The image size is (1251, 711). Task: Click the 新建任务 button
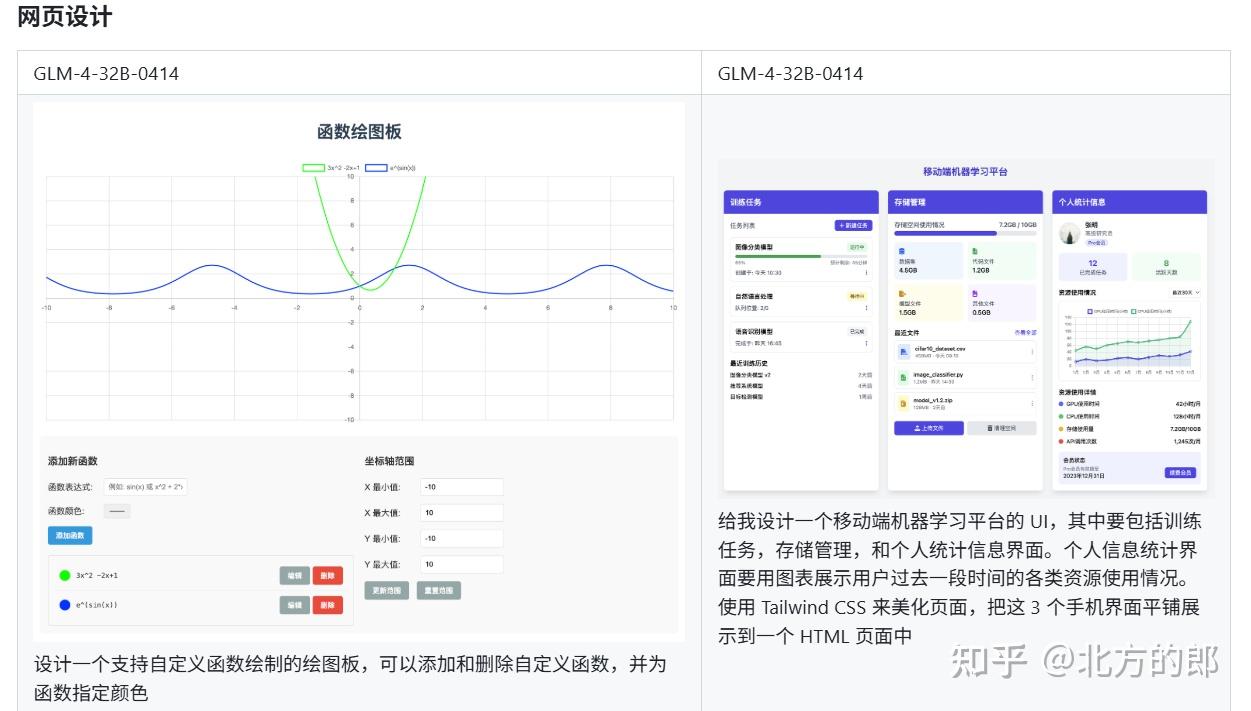852,227
